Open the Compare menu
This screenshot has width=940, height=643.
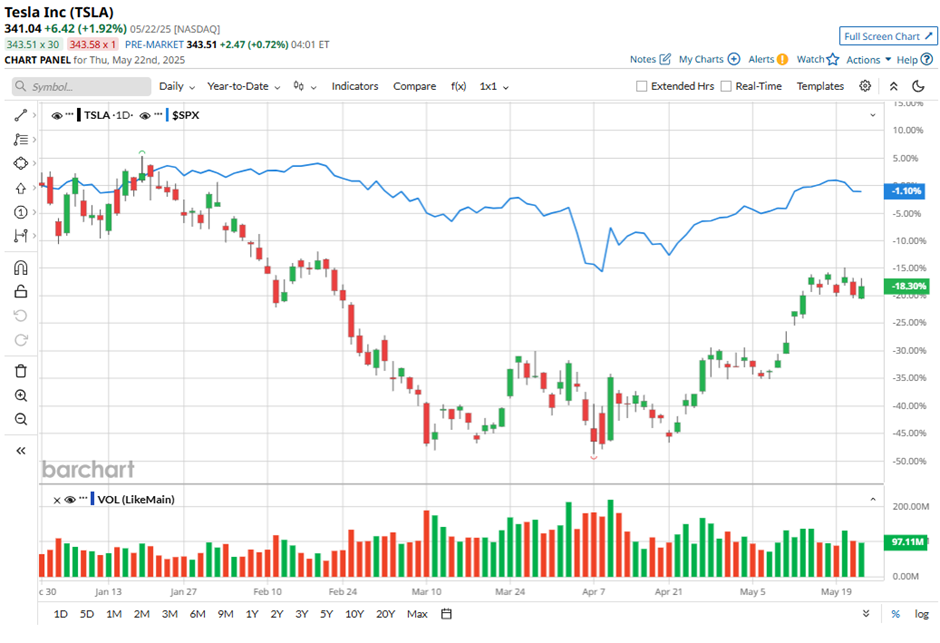tap(414, 86)
